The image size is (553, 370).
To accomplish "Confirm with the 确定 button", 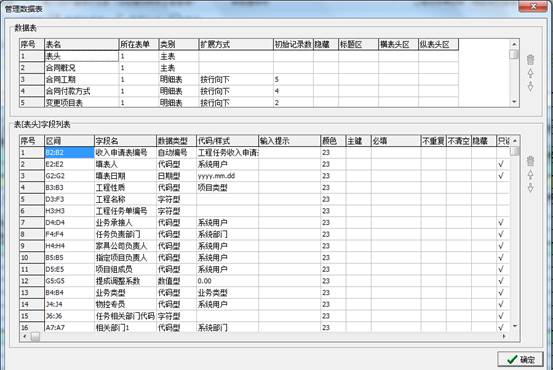I will (x=520, y=359).
